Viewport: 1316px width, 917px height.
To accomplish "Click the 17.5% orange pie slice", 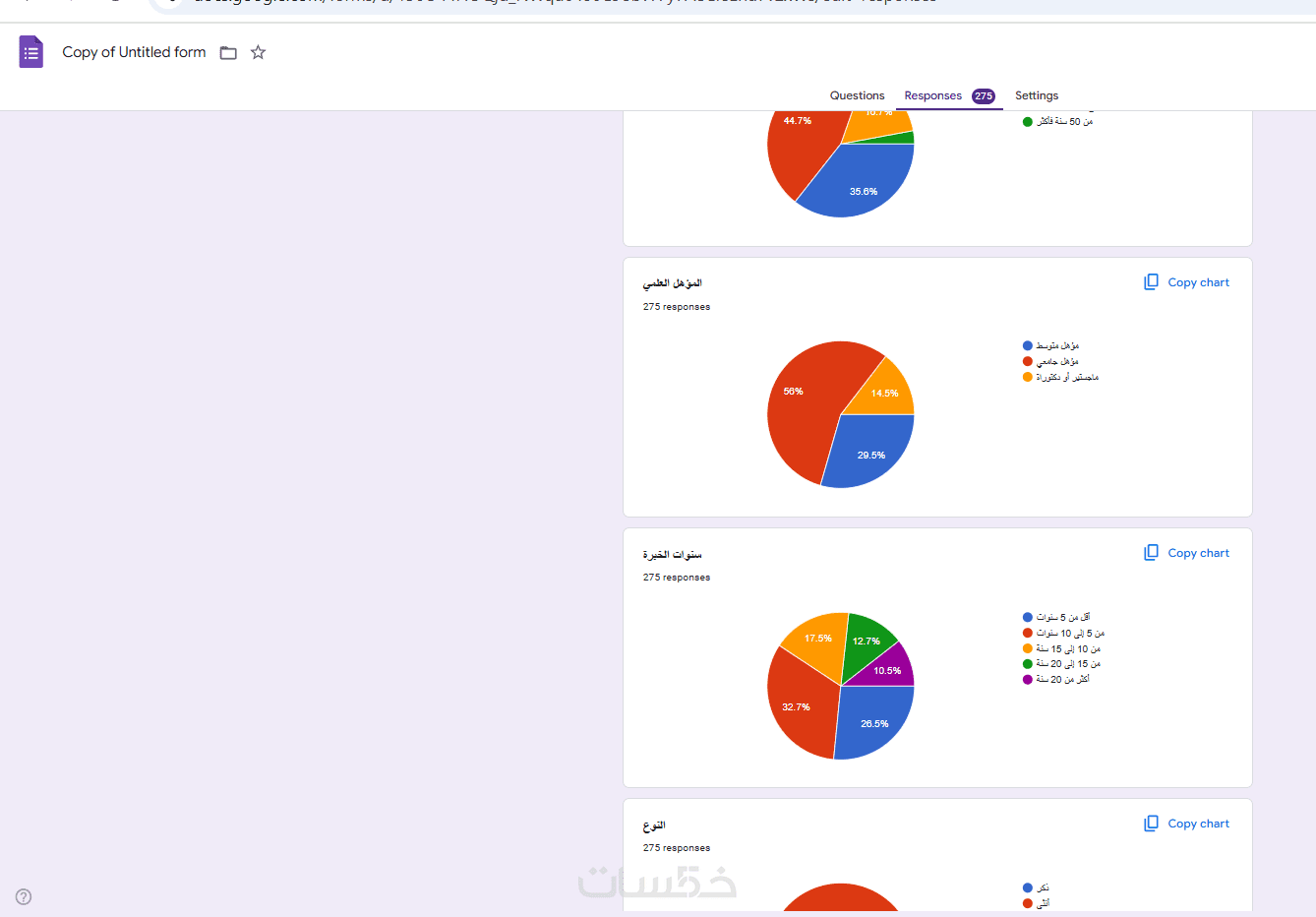I will click(x=818, y=642).
